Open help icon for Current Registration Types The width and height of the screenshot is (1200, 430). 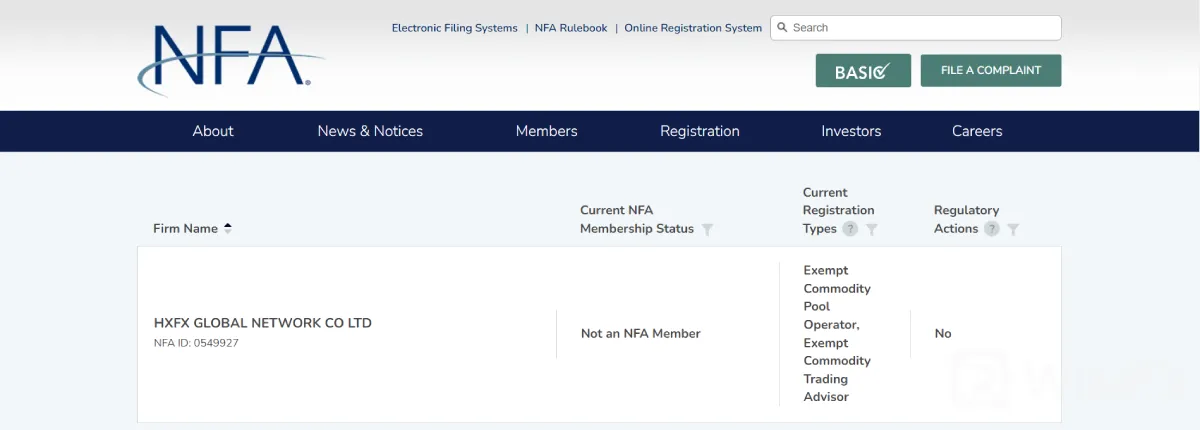coord(850,229)
